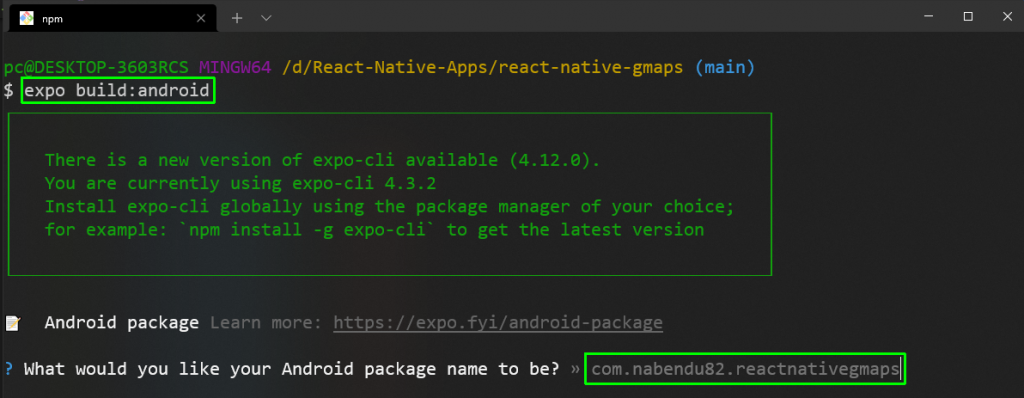
Task: Click the 'npm install -g expo-cli' example line
Action: [374, 231]
